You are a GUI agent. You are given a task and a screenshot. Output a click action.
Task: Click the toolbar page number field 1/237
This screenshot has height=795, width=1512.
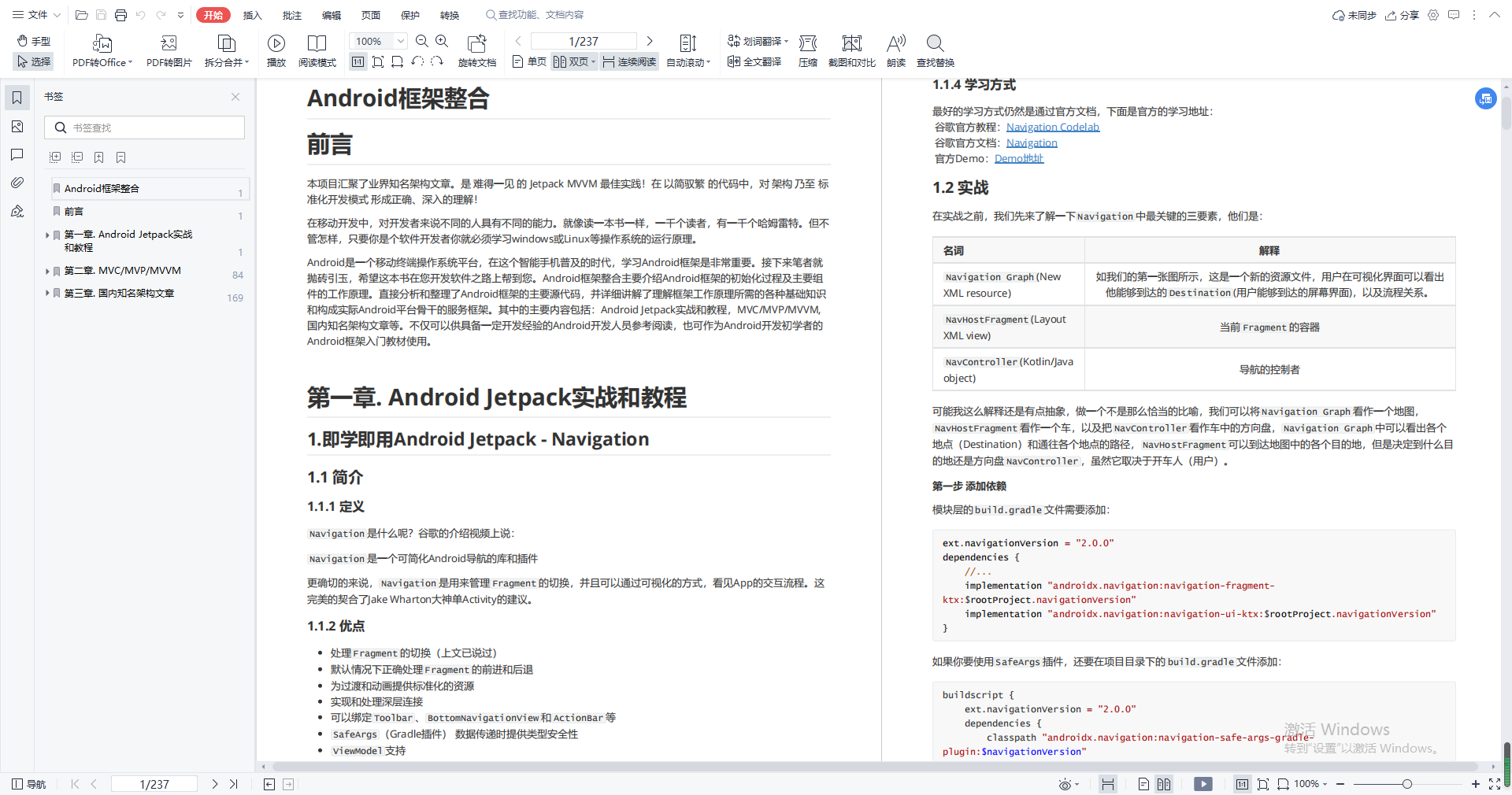pyautogui.click(x=584, y=41)
